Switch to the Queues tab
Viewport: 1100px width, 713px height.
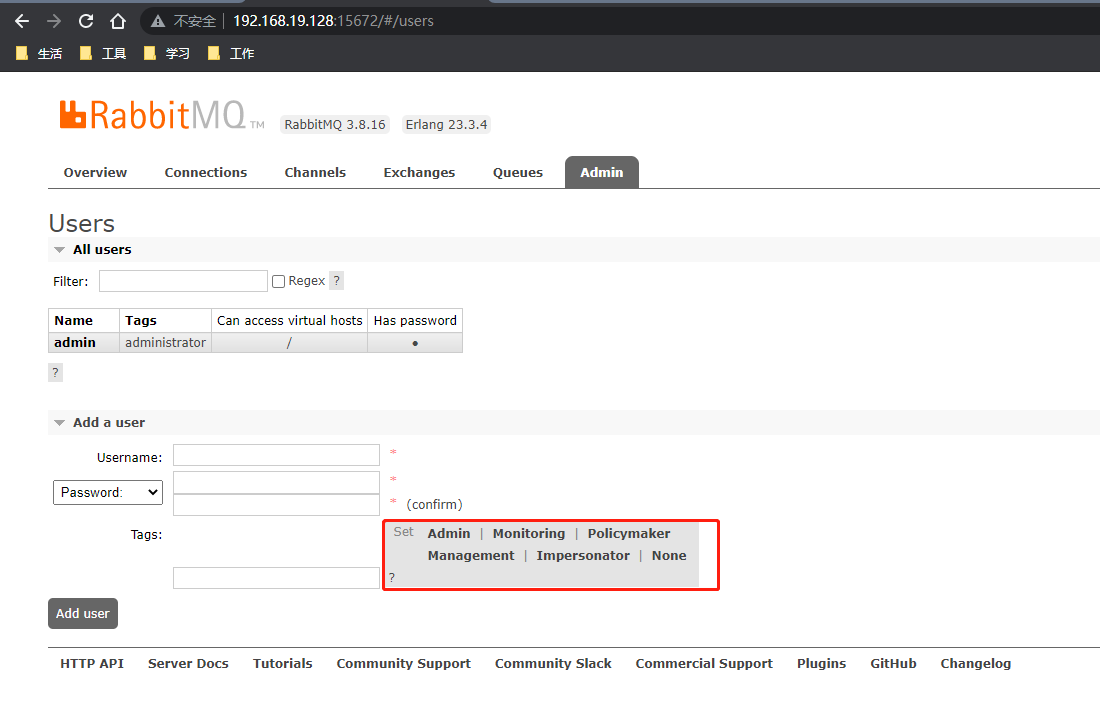tap(518, 173)
